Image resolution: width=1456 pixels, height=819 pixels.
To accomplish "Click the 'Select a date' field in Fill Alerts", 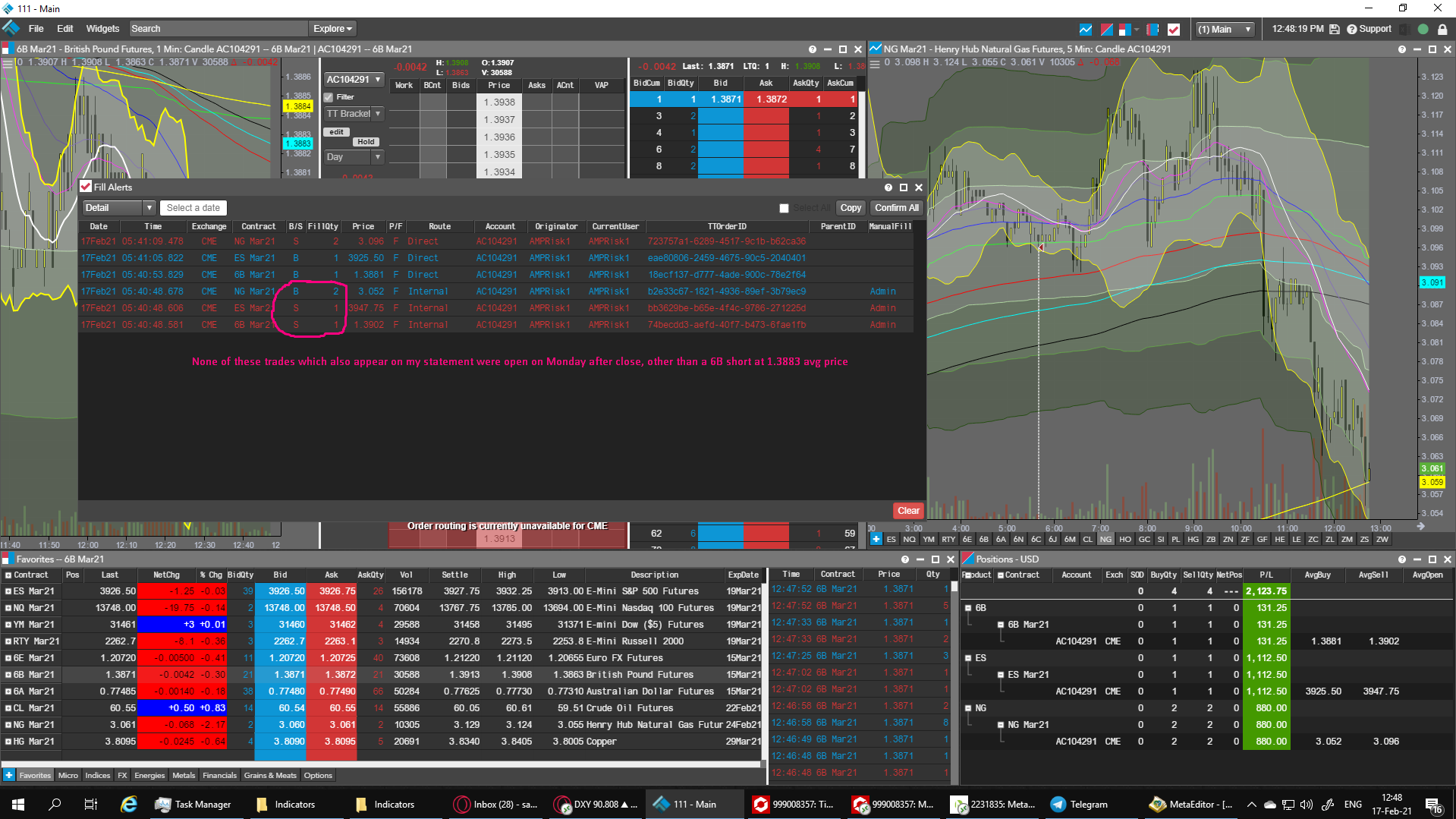I will click(x=193, y=208).
